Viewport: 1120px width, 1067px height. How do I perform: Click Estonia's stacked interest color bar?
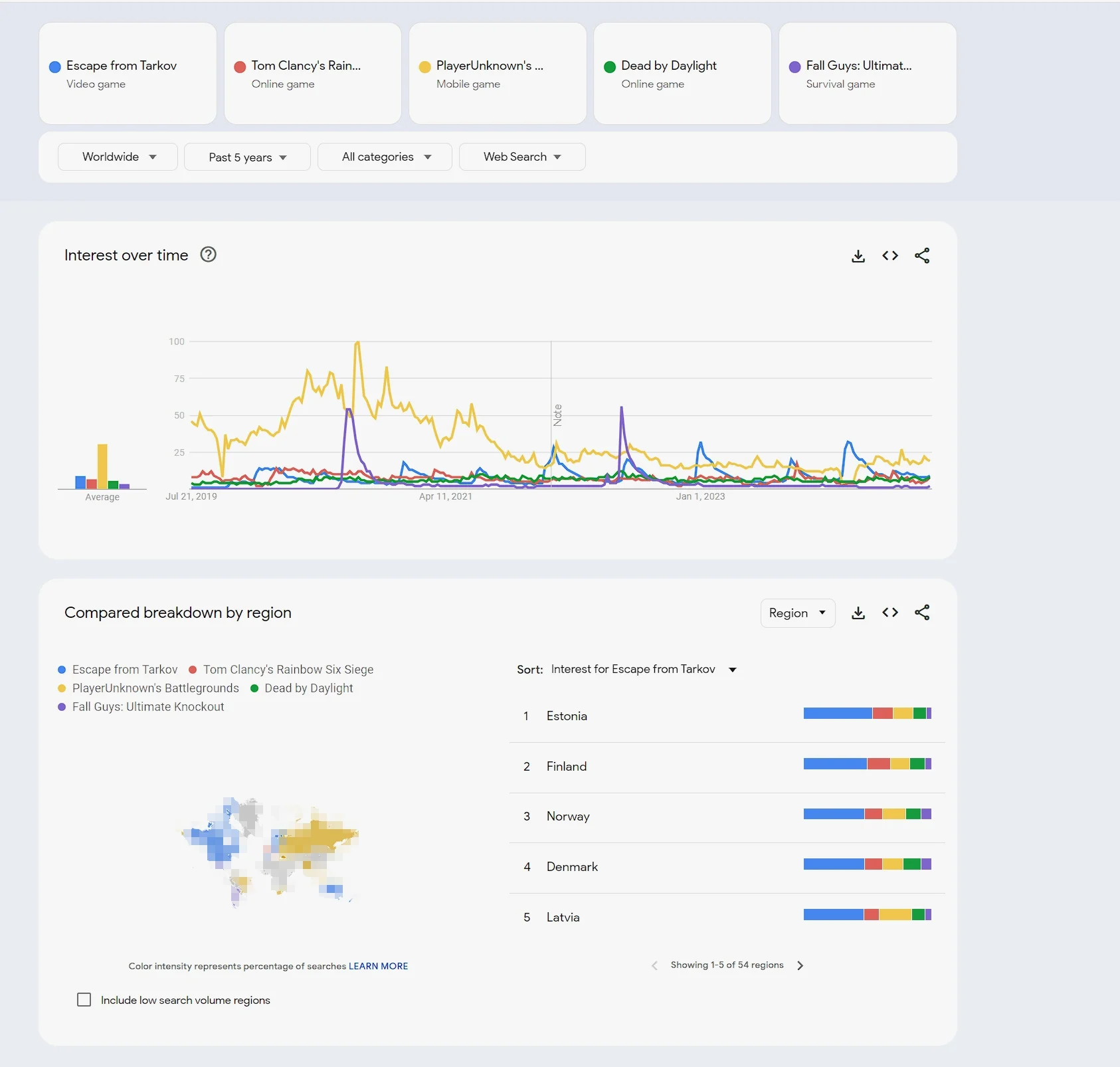[867, 714]
